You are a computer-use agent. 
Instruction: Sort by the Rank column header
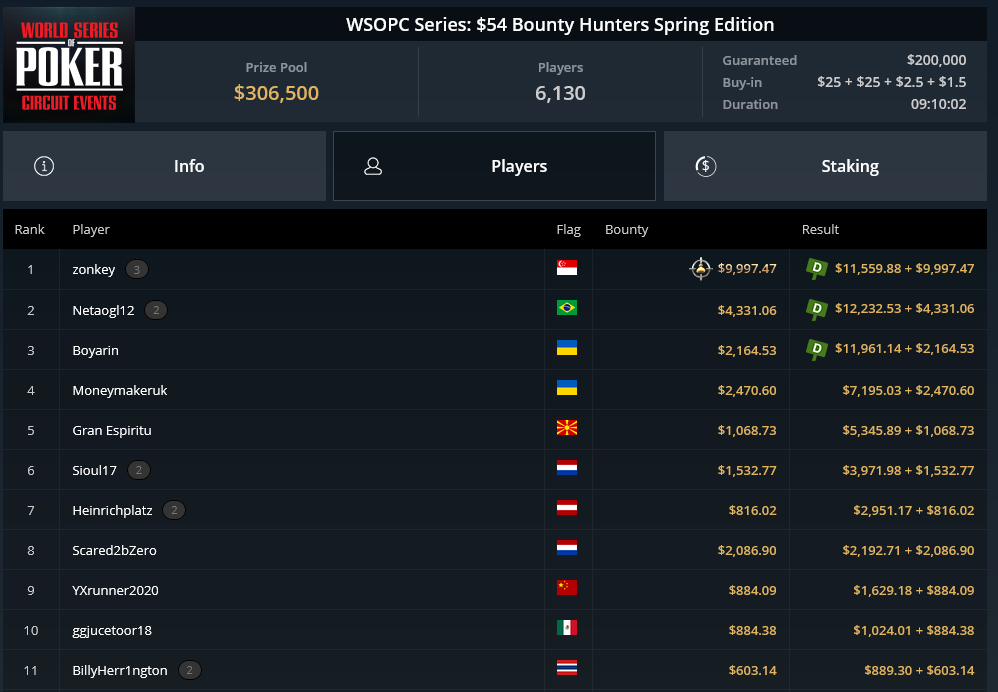click(x=29, y=229)
